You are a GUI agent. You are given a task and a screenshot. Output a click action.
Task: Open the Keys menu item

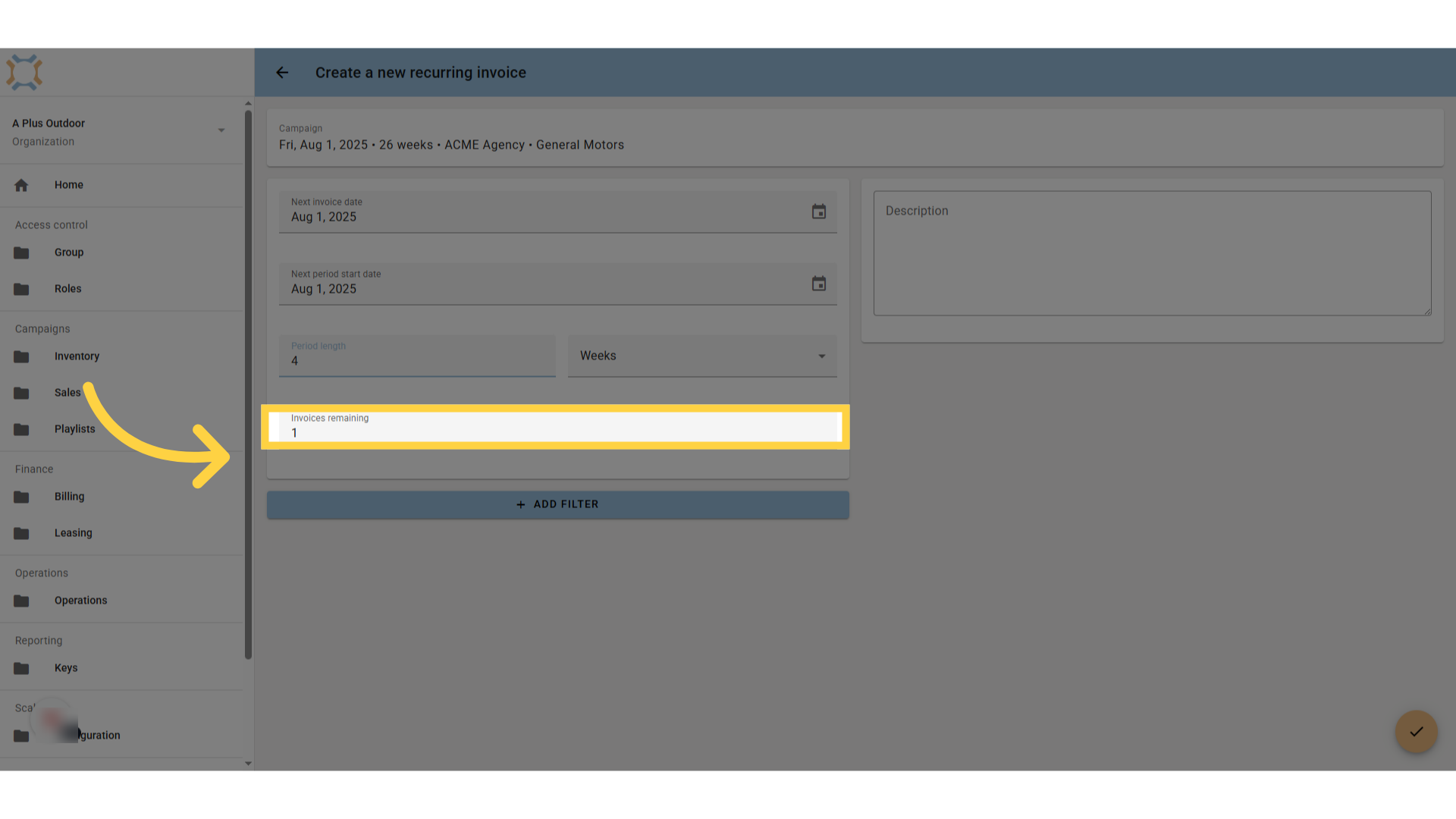click(121, 668)
